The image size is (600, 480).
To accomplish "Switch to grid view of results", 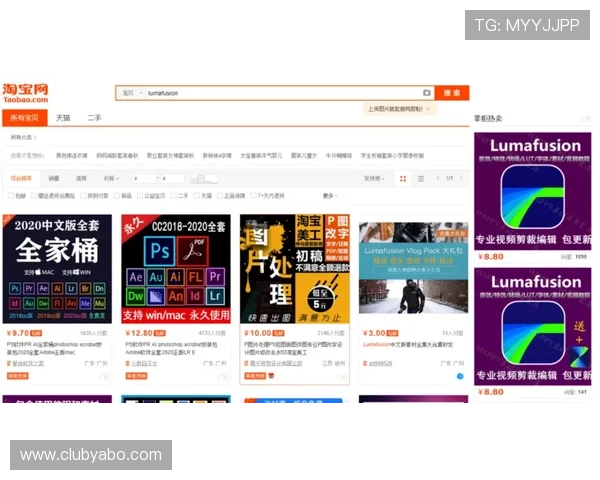I will tap(403, 179).
